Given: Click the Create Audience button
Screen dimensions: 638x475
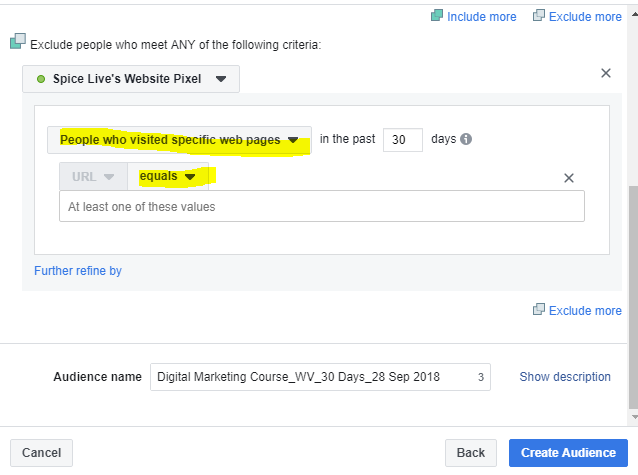Looking at the screenshot, I should pos(568,453).
